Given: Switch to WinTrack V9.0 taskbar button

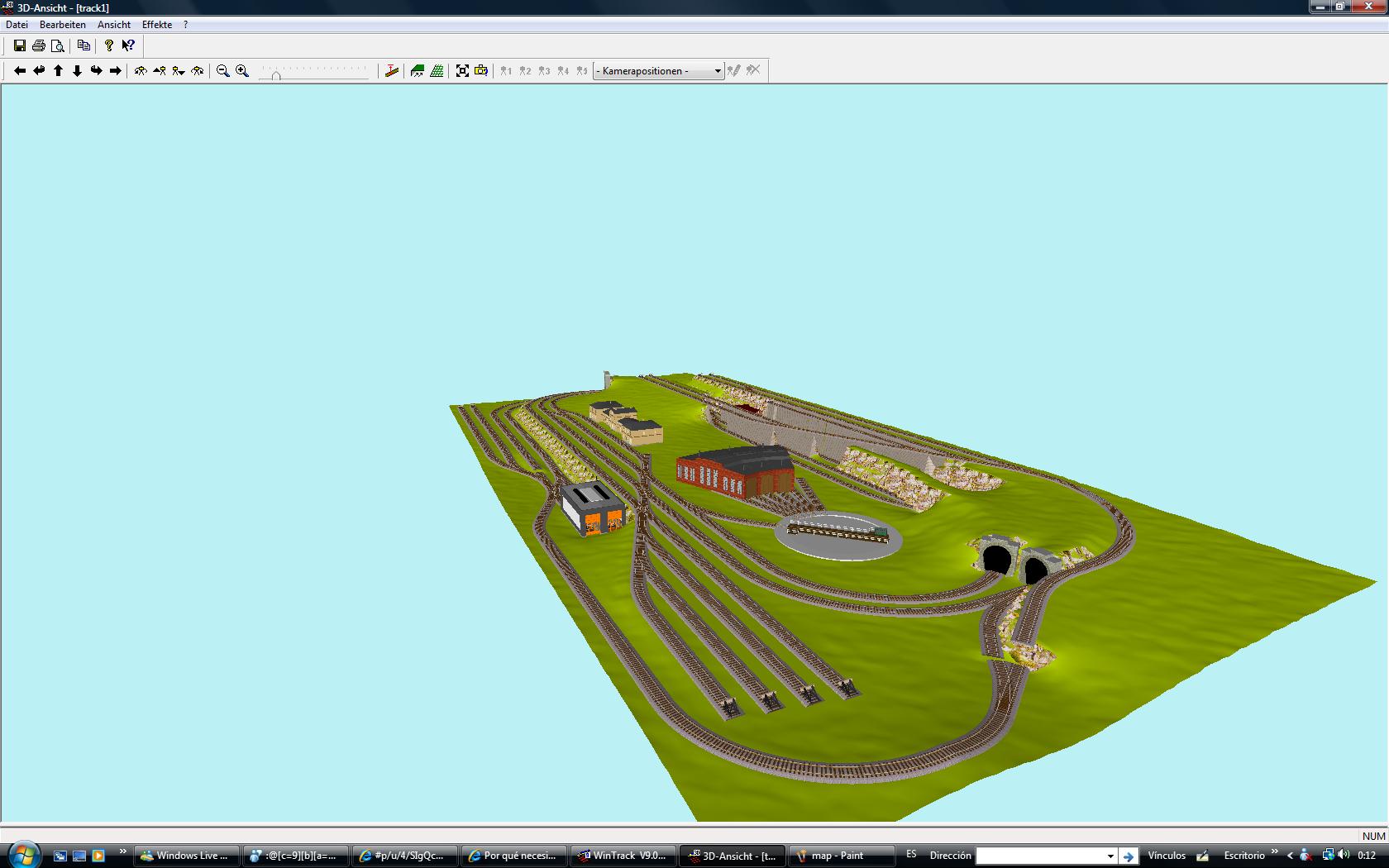Looking at the screenshot, I should [x=622, y=856].
